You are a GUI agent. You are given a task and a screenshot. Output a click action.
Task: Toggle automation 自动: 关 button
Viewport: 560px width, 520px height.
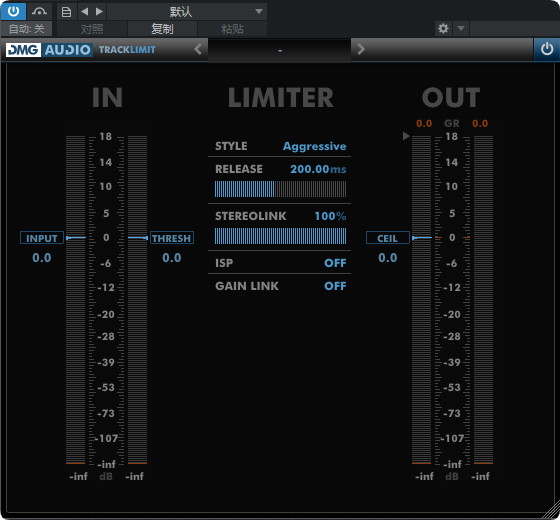click(x=26, y=29)
